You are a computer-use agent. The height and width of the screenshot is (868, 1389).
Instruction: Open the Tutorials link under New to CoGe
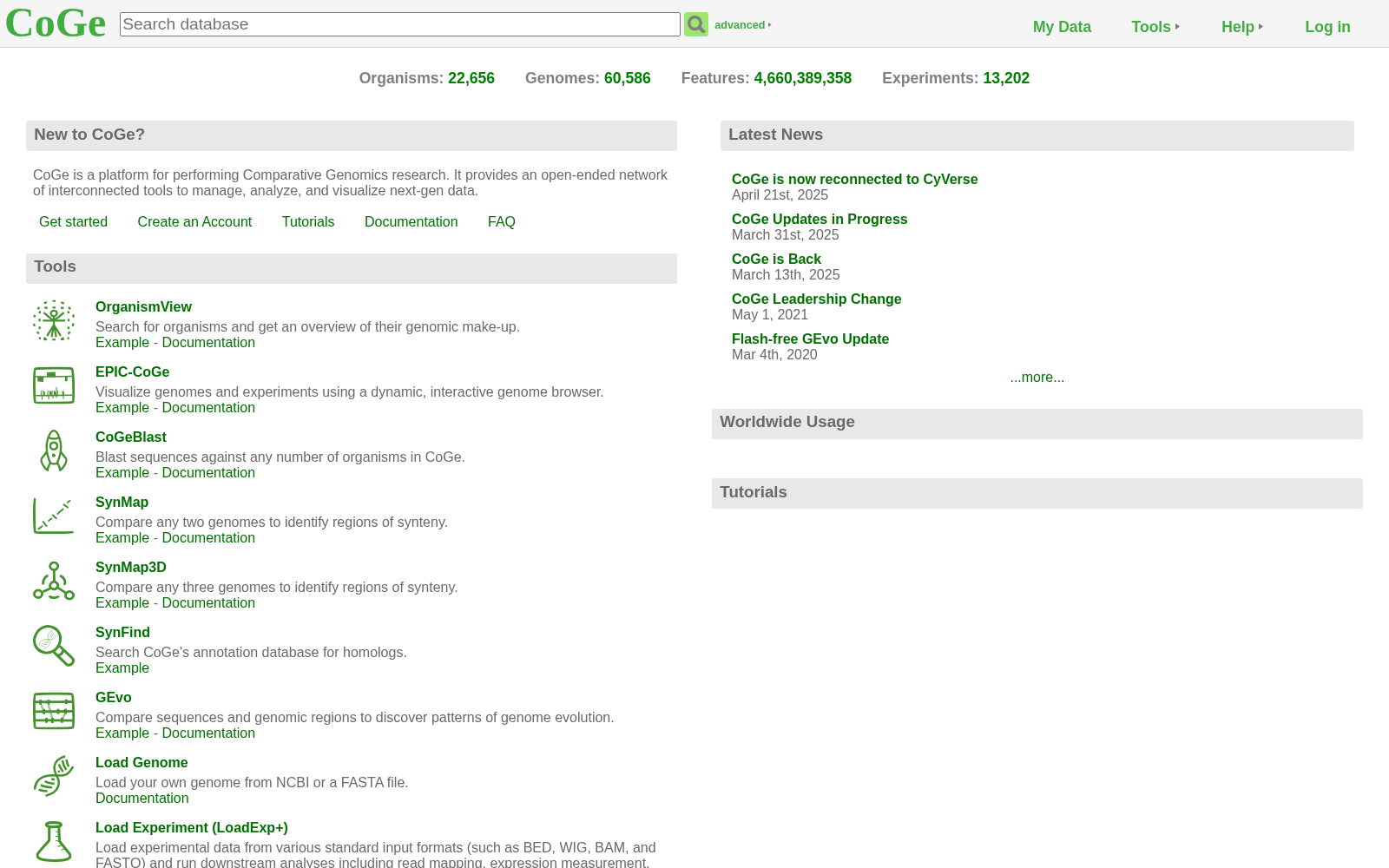pyautogui.click(x=308, y=222)
